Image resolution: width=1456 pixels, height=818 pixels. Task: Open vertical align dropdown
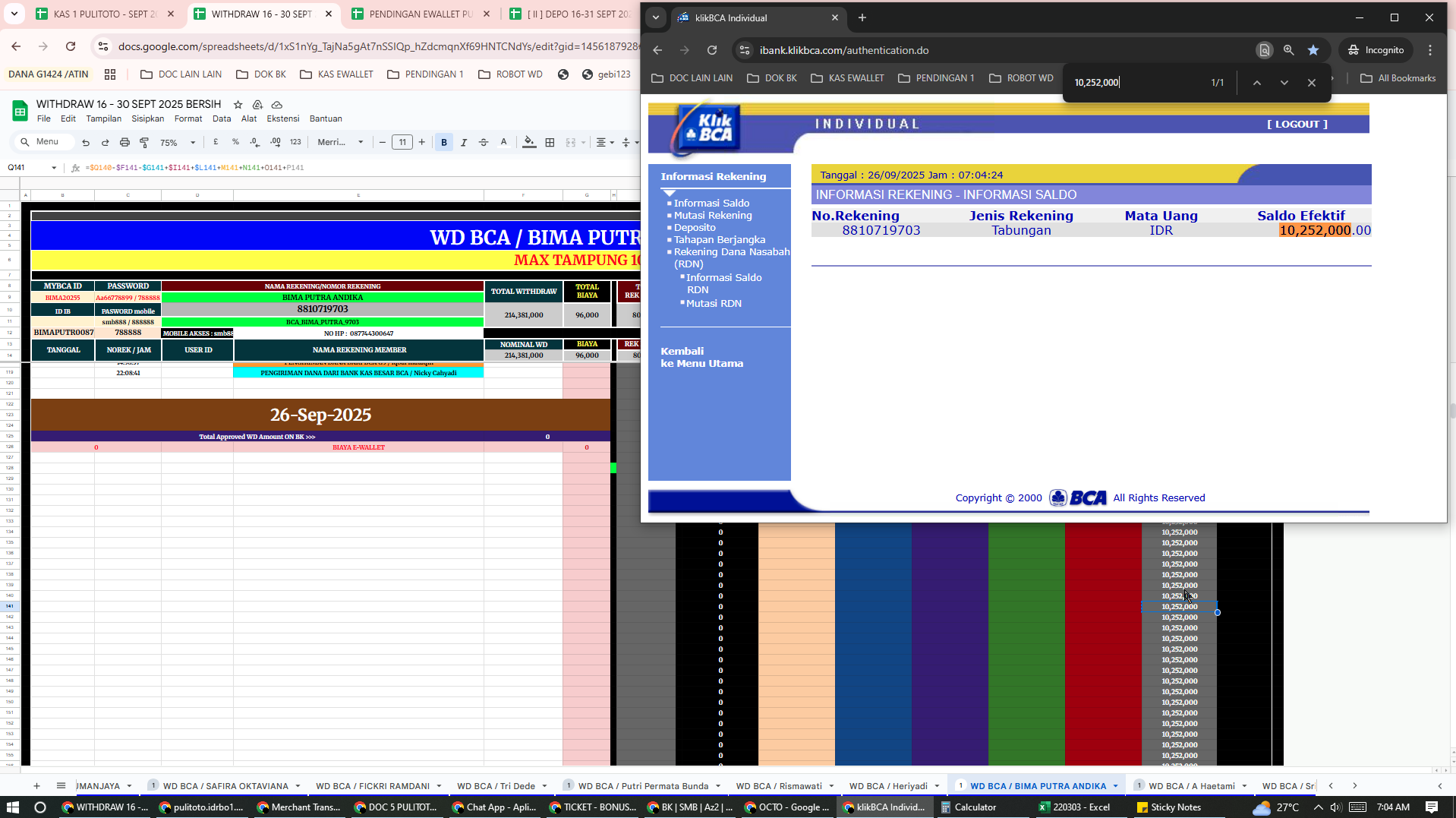tap(629, 142)
